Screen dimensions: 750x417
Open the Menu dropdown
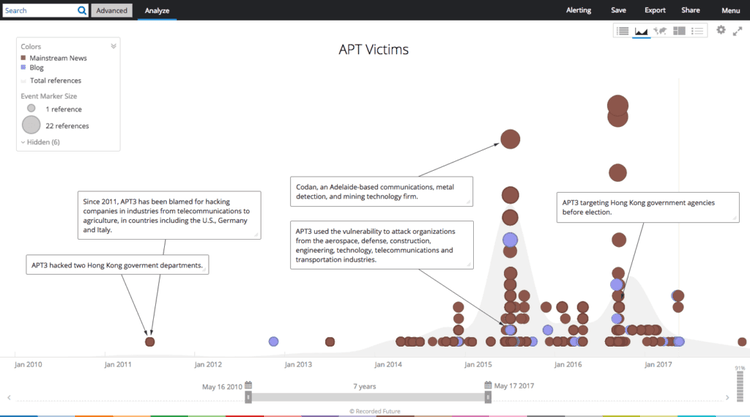click(730, 10)
